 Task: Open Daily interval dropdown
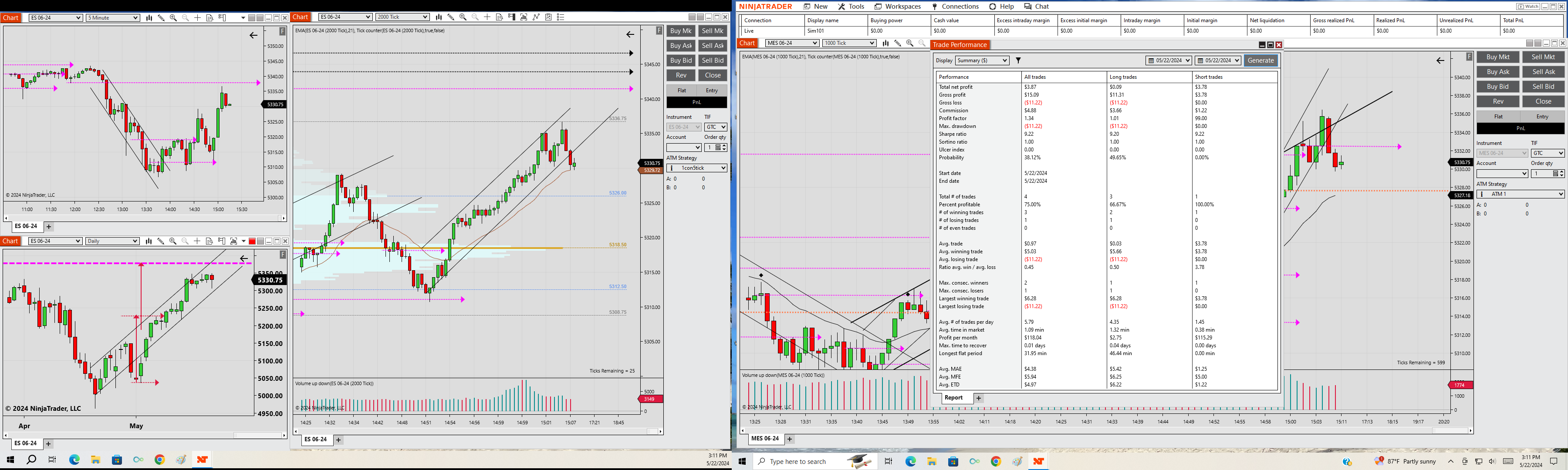click(x=113, y=242)
